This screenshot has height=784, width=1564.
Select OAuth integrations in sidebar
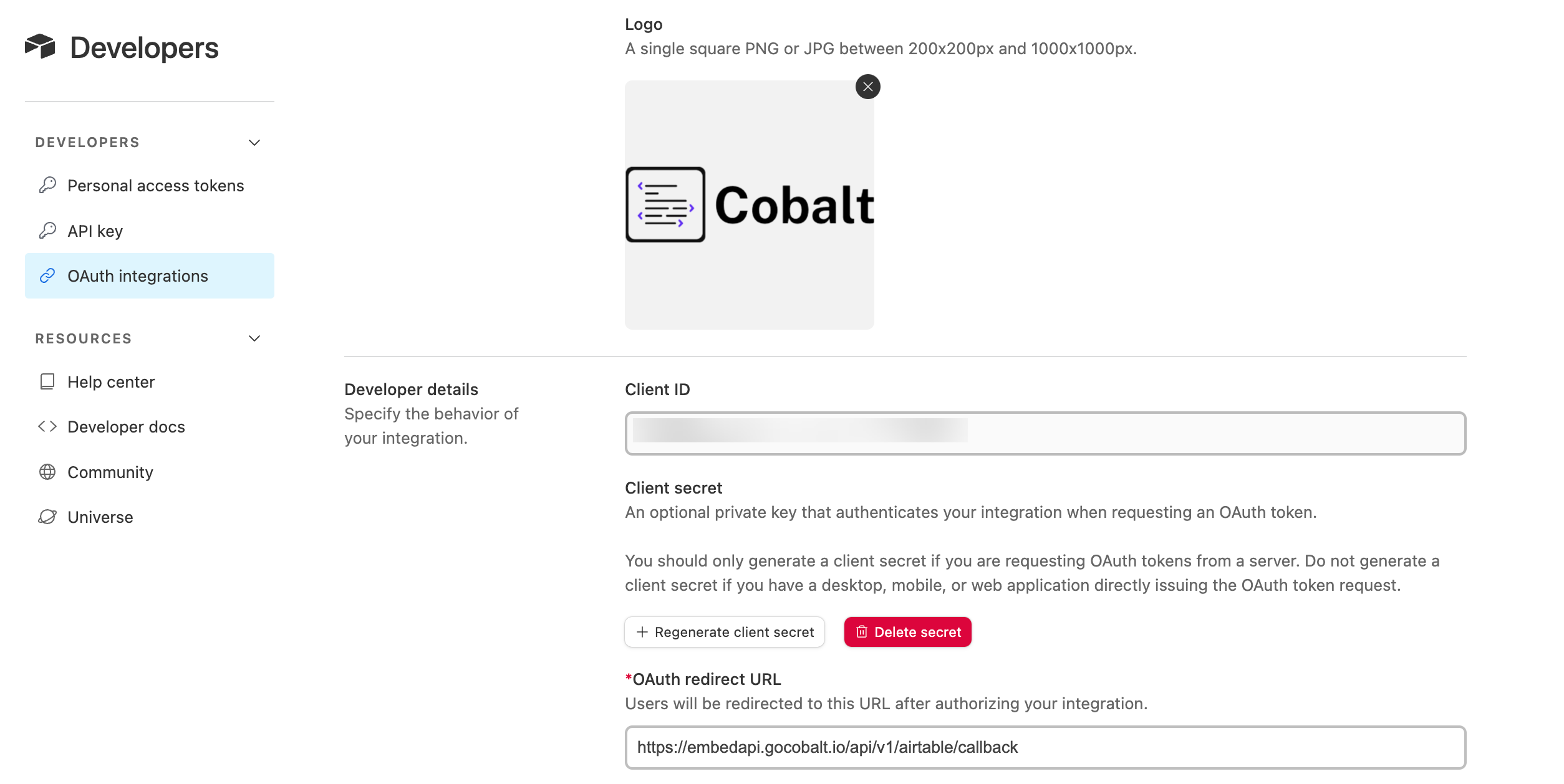(150, 275)
